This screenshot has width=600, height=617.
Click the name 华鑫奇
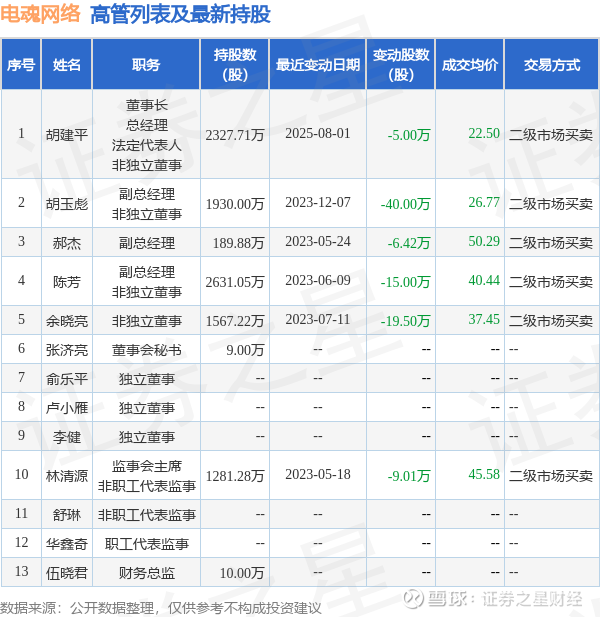pos(67,544)
